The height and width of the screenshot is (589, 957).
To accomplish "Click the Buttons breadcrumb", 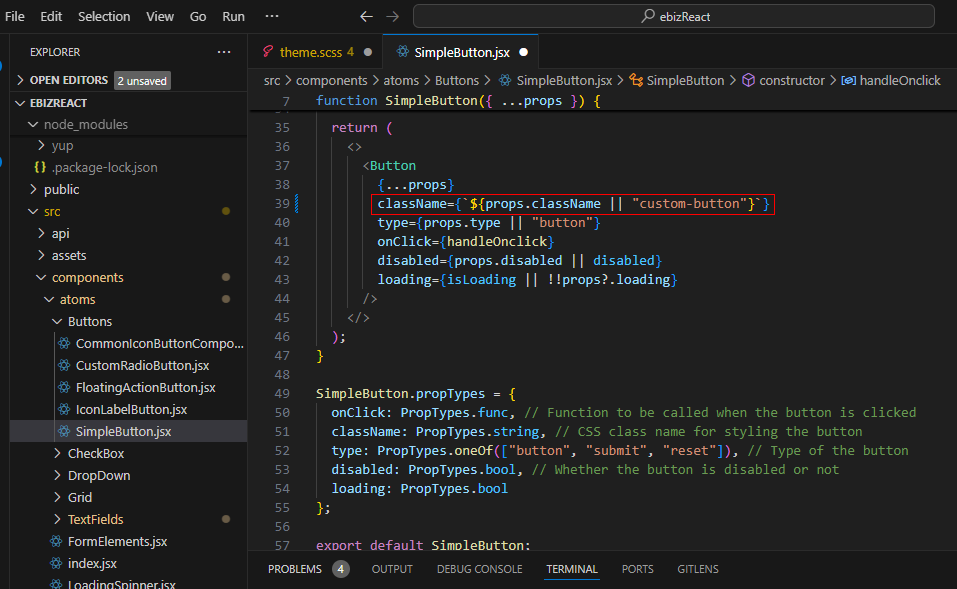I will pos(457,81).
